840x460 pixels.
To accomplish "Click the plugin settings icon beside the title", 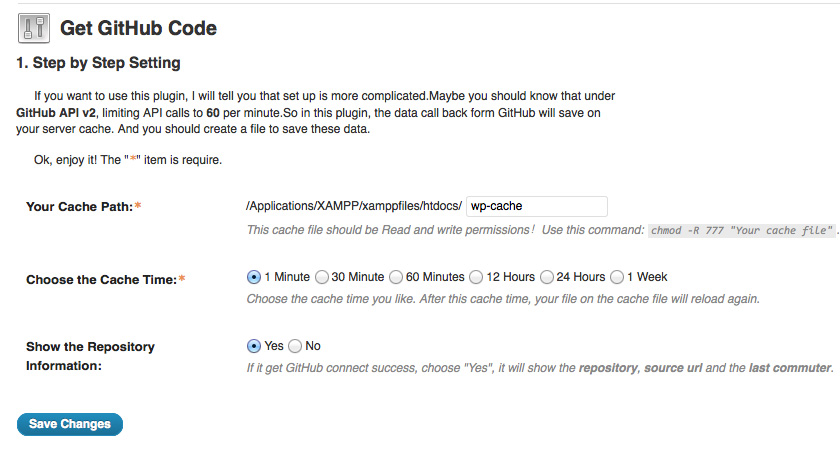I will pyautogui.click(x=35, y=28).
